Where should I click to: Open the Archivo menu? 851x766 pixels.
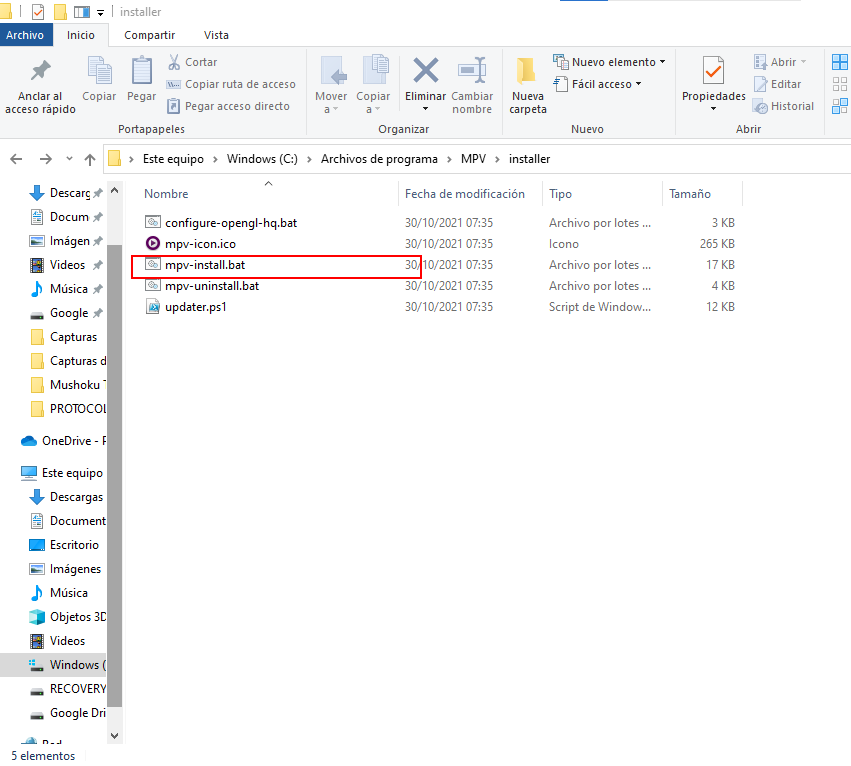26,34
